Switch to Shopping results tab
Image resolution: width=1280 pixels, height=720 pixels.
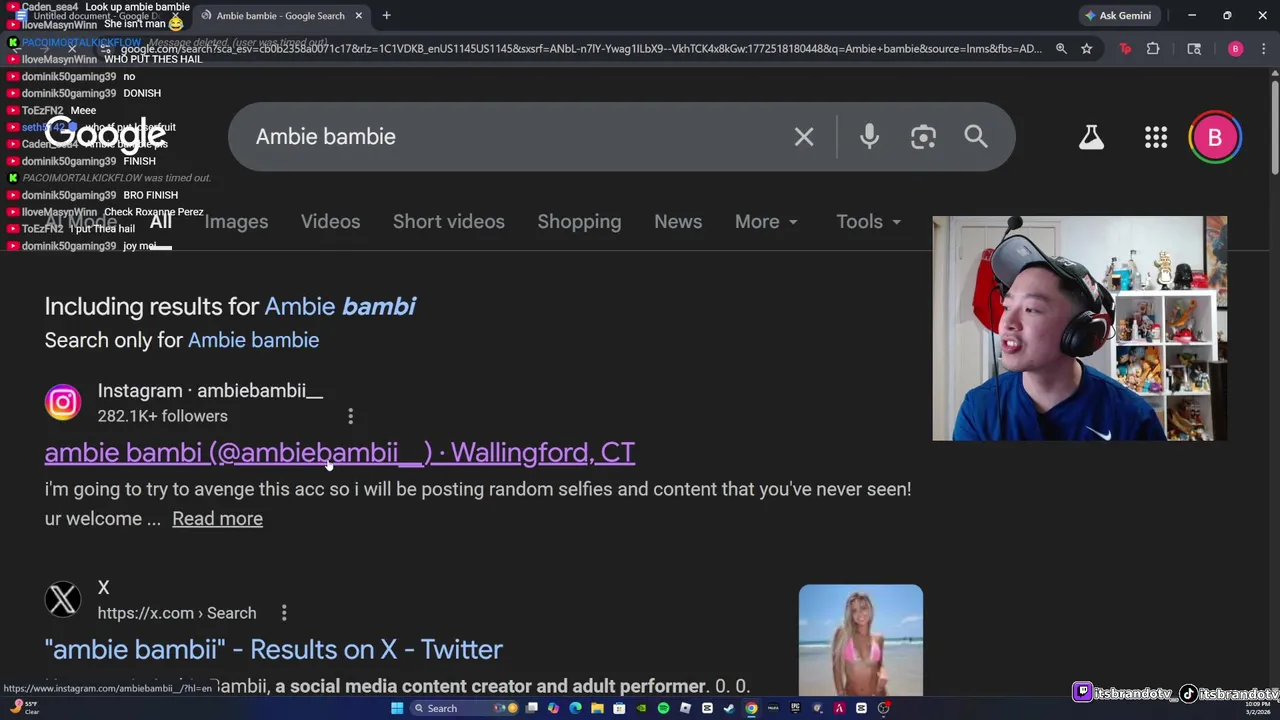[579, 222]
